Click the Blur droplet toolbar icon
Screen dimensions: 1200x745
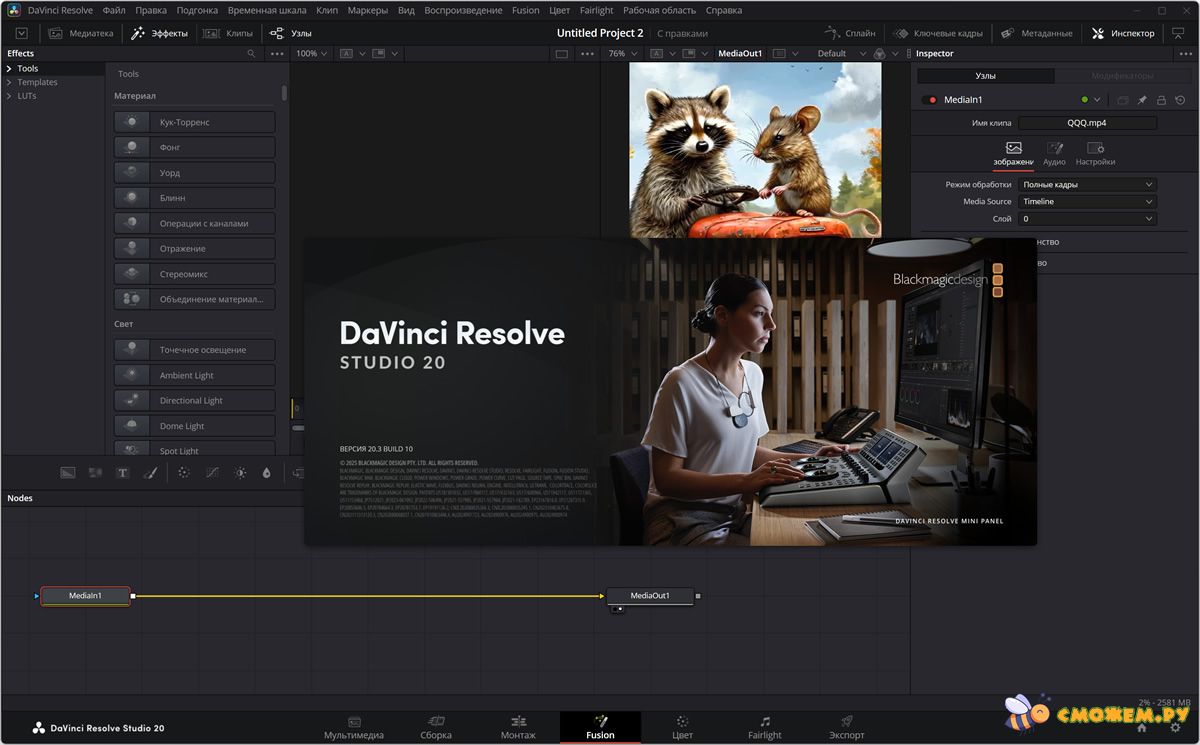267,473
